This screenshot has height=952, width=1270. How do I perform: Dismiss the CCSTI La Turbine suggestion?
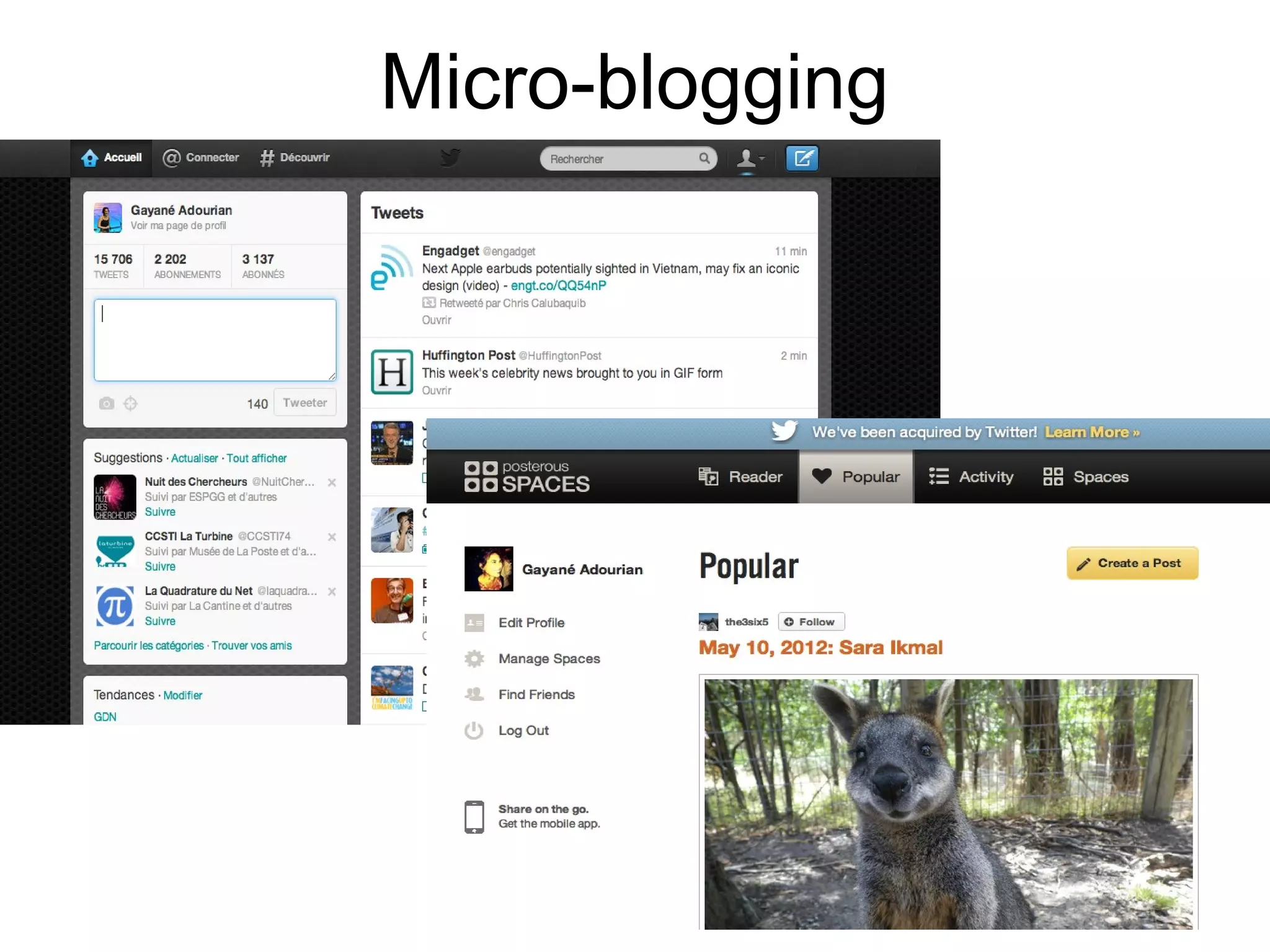point(332,537)
